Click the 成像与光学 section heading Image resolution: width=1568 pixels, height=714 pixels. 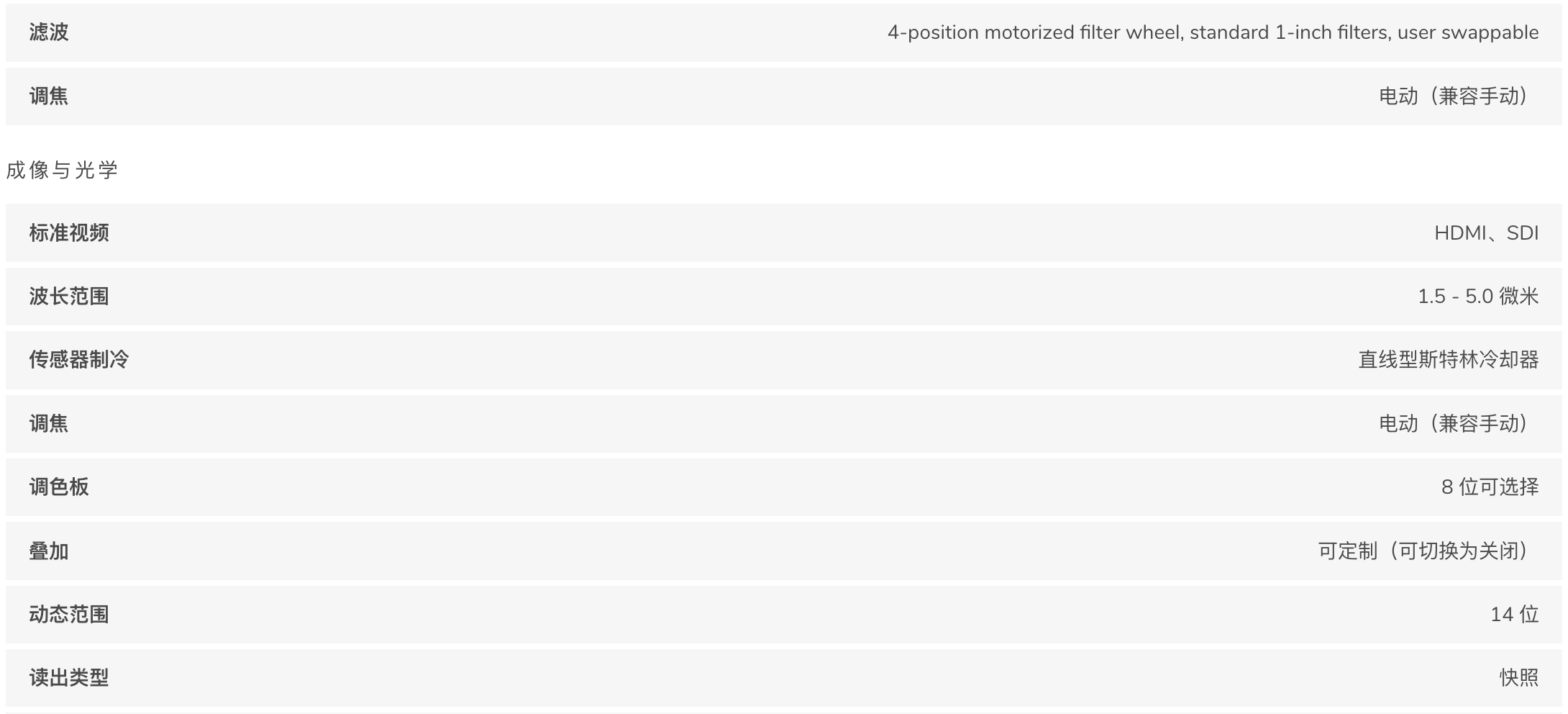tap(62, 170)
